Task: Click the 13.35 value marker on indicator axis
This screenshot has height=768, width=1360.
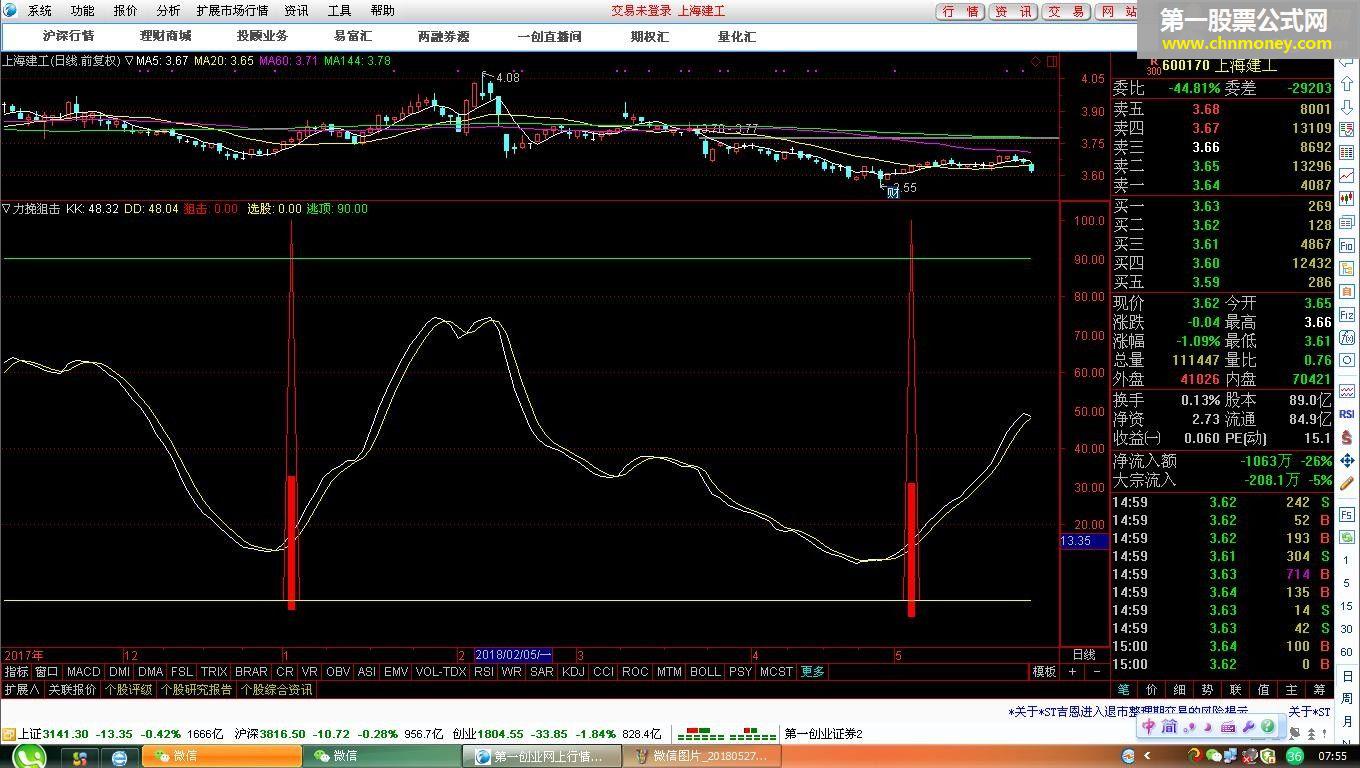Action: tap(1083, 541)
